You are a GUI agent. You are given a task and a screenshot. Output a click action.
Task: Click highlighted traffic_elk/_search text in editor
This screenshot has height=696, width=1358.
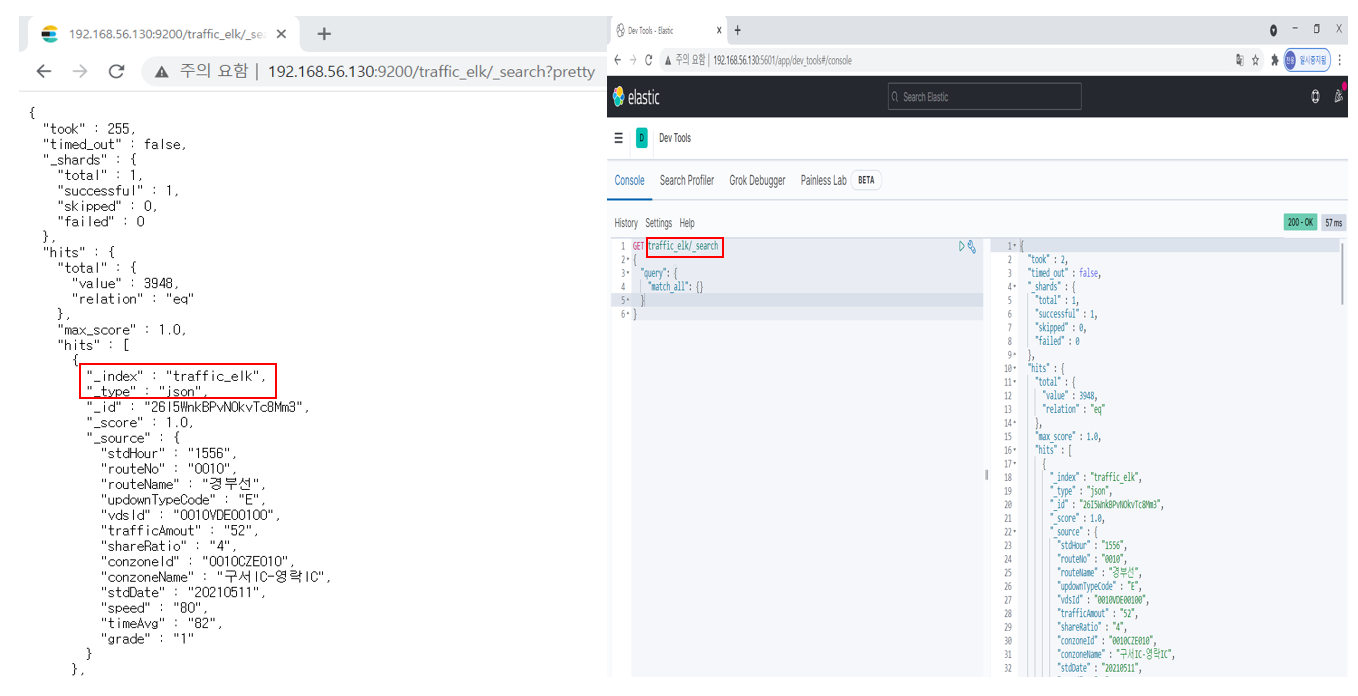tap(685, 245)
